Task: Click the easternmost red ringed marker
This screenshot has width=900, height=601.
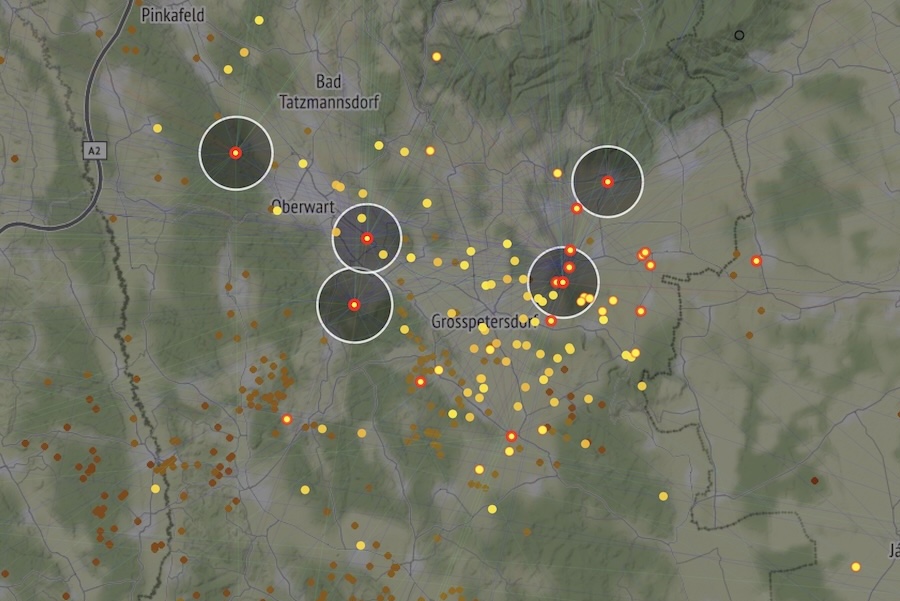Action: point(756,261)
